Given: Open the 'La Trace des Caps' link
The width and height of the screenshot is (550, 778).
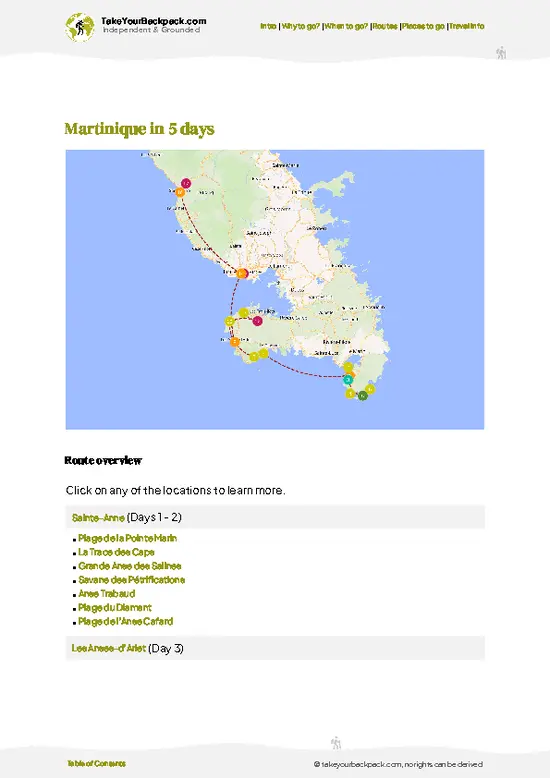Looking at the screenshot, I should point(116,552).
